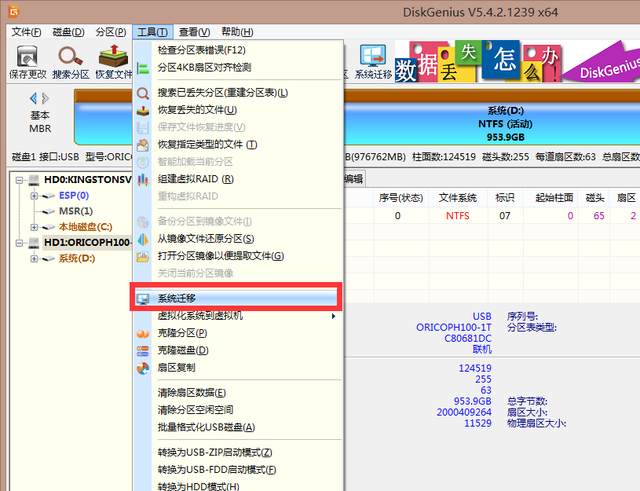Collapse the HD1:ORICOPH100 disk node

(x=19, y=243)
